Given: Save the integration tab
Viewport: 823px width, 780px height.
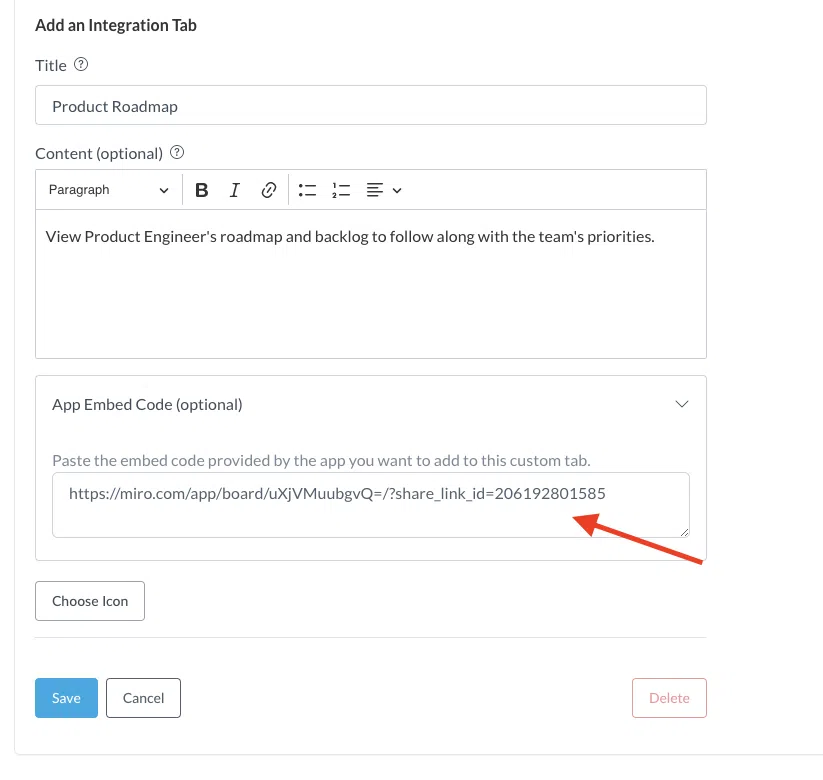Looking at the screenshot, I should 66,698.
